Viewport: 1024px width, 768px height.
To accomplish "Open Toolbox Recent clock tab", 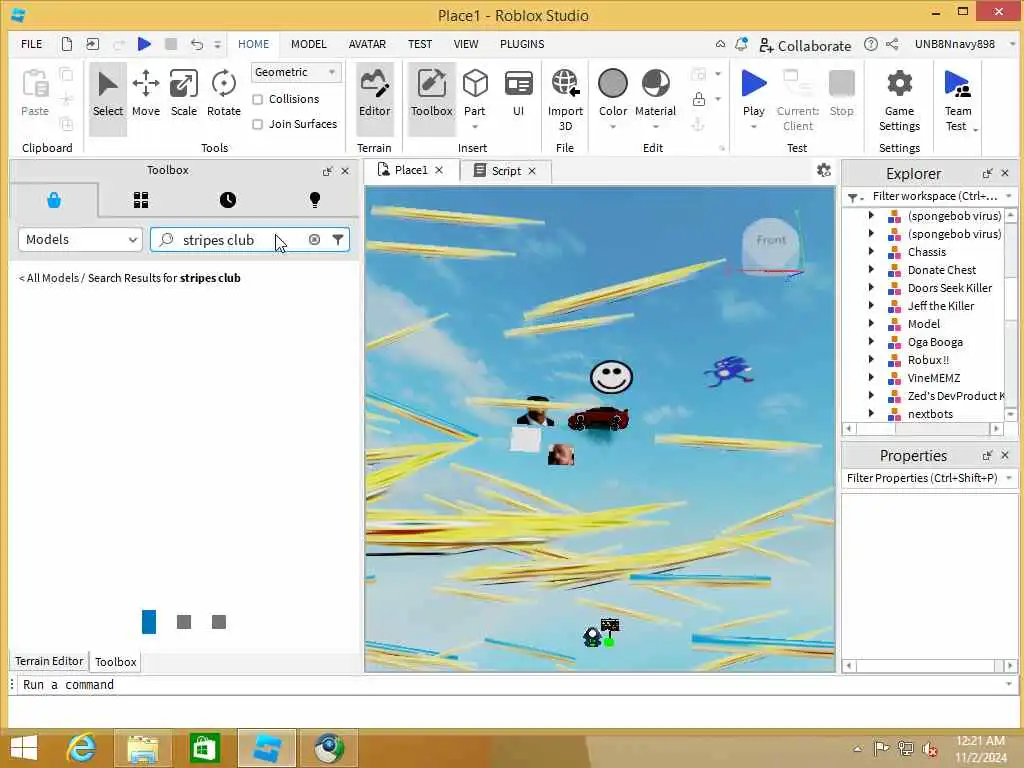I will pyautogui.click(x=227, y=200).
